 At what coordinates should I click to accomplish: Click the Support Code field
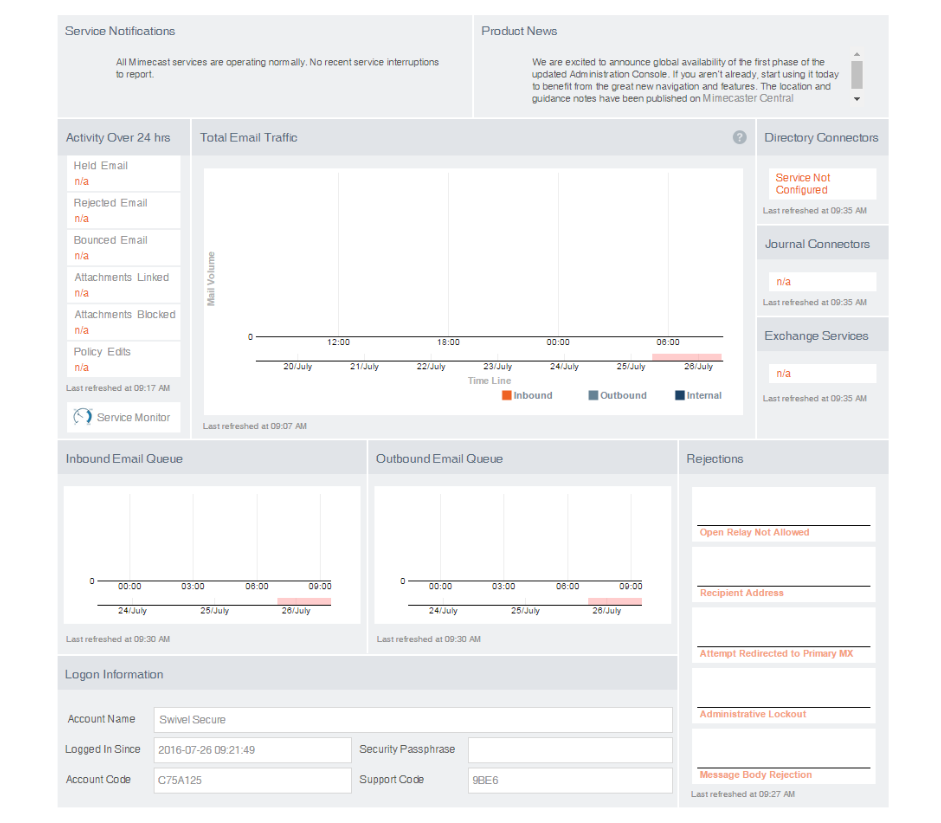pos(569,780)
